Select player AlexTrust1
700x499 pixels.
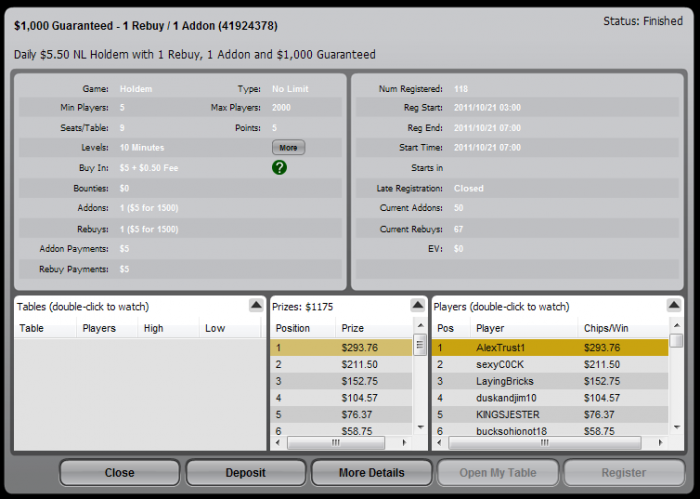[x=550, y=348]
